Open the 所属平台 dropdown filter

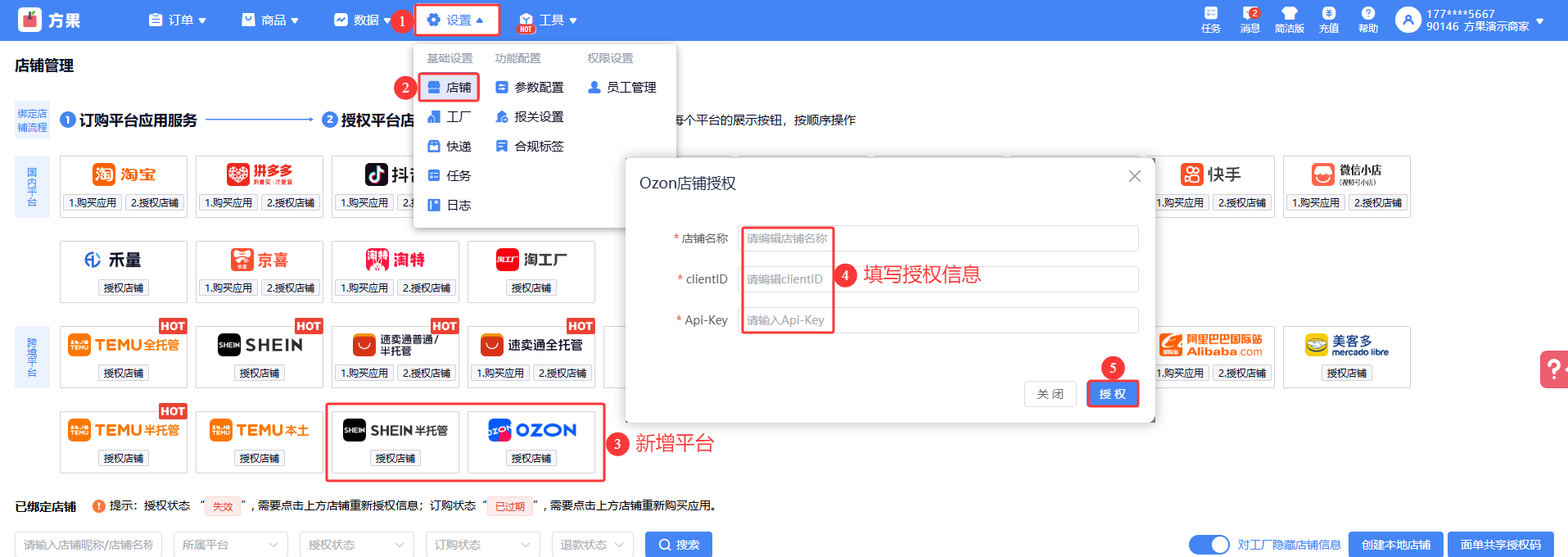(x=231, y=545)
